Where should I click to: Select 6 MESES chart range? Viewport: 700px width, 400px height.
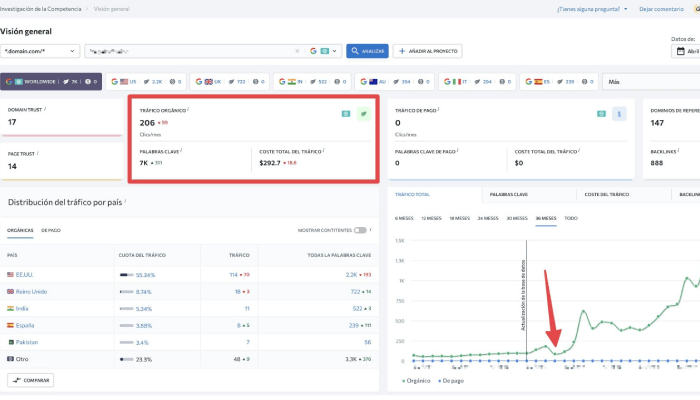404,218
